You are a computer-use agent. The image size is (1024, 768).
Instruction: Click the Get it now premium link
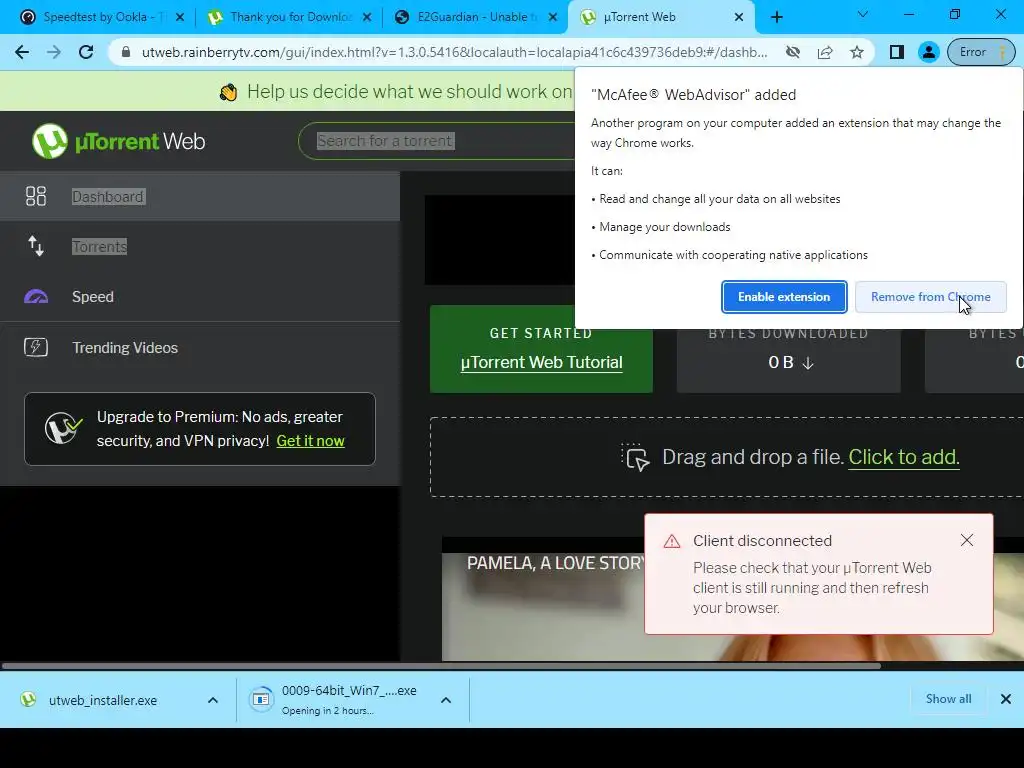310,441
